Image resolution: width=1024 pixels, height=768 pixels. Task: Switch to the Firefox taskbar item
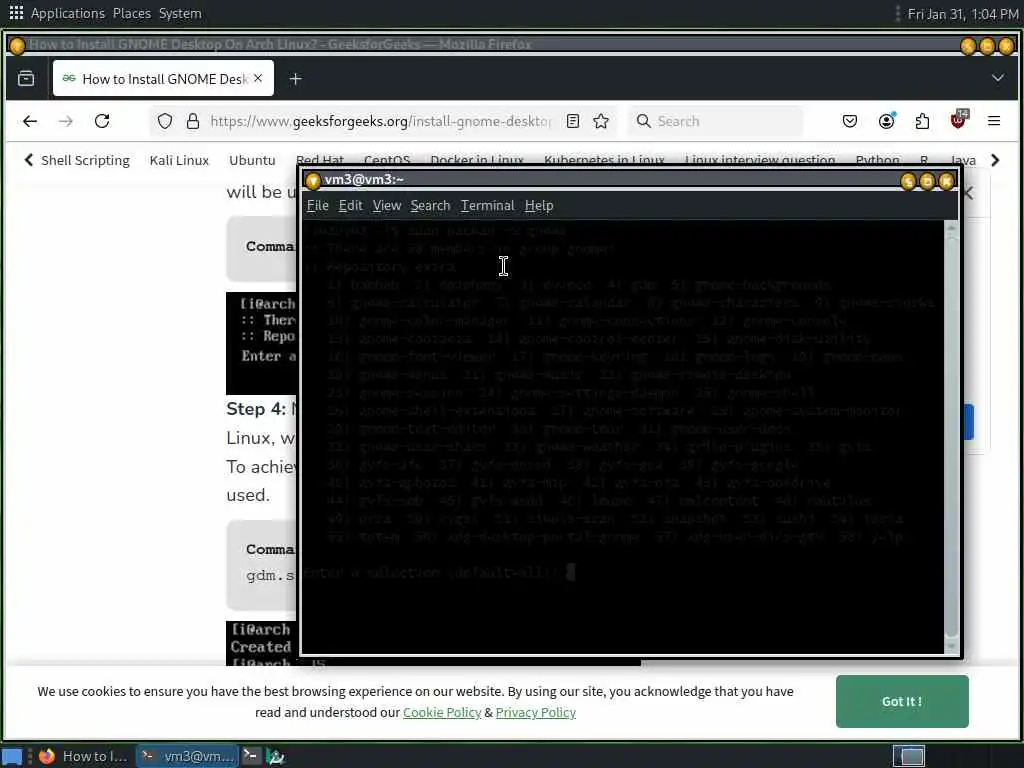tap(84, 756)
